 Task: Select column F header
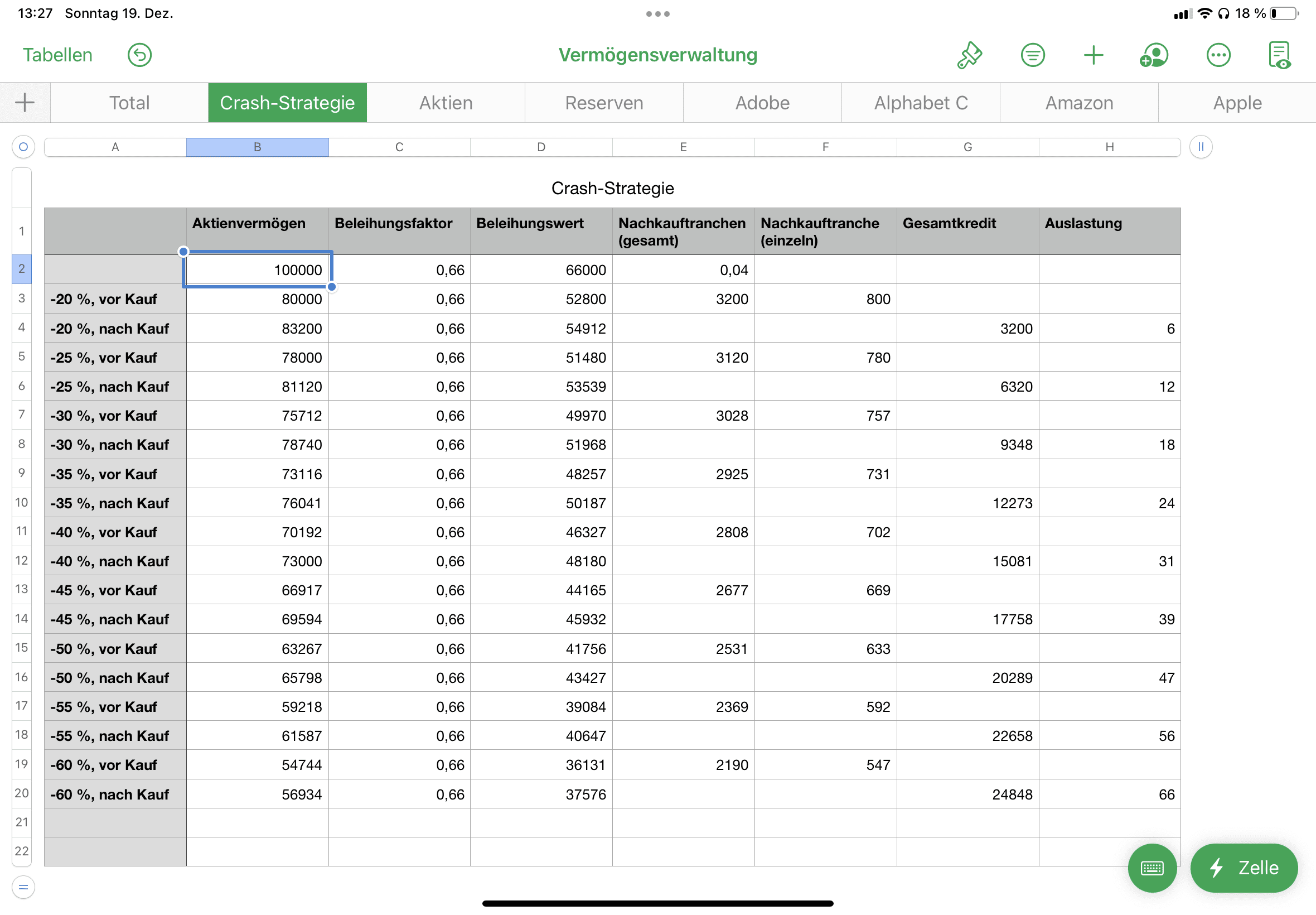pos(825,147)
